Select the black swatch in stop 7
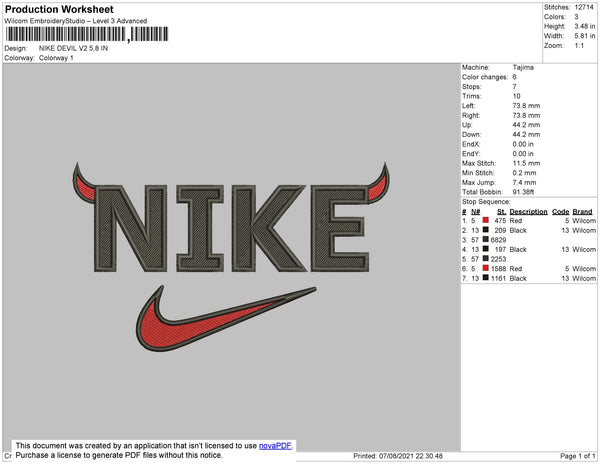The image size is (600, 464). [x=485, y=277]
